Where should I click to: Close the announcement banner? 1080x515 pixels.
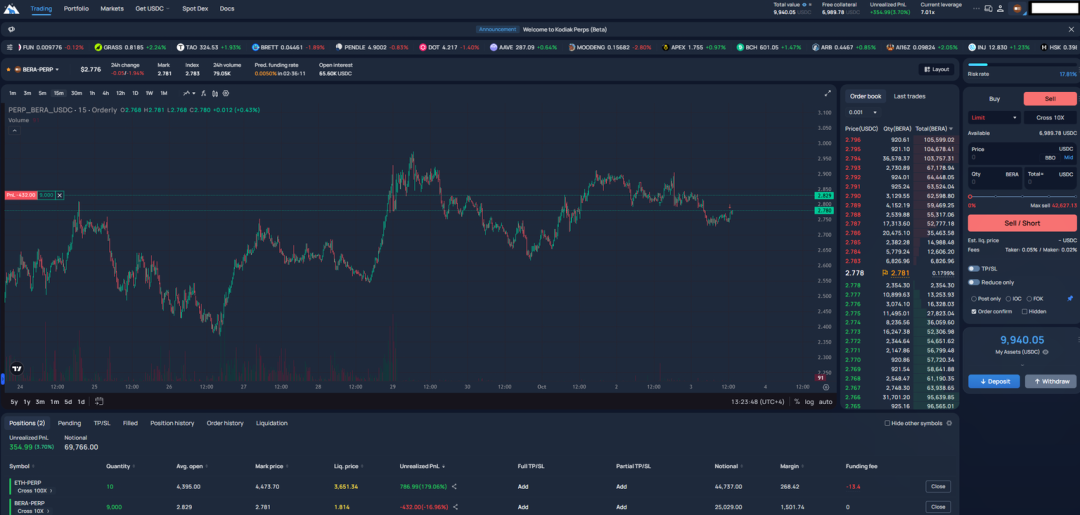[x=1070, y=30]
